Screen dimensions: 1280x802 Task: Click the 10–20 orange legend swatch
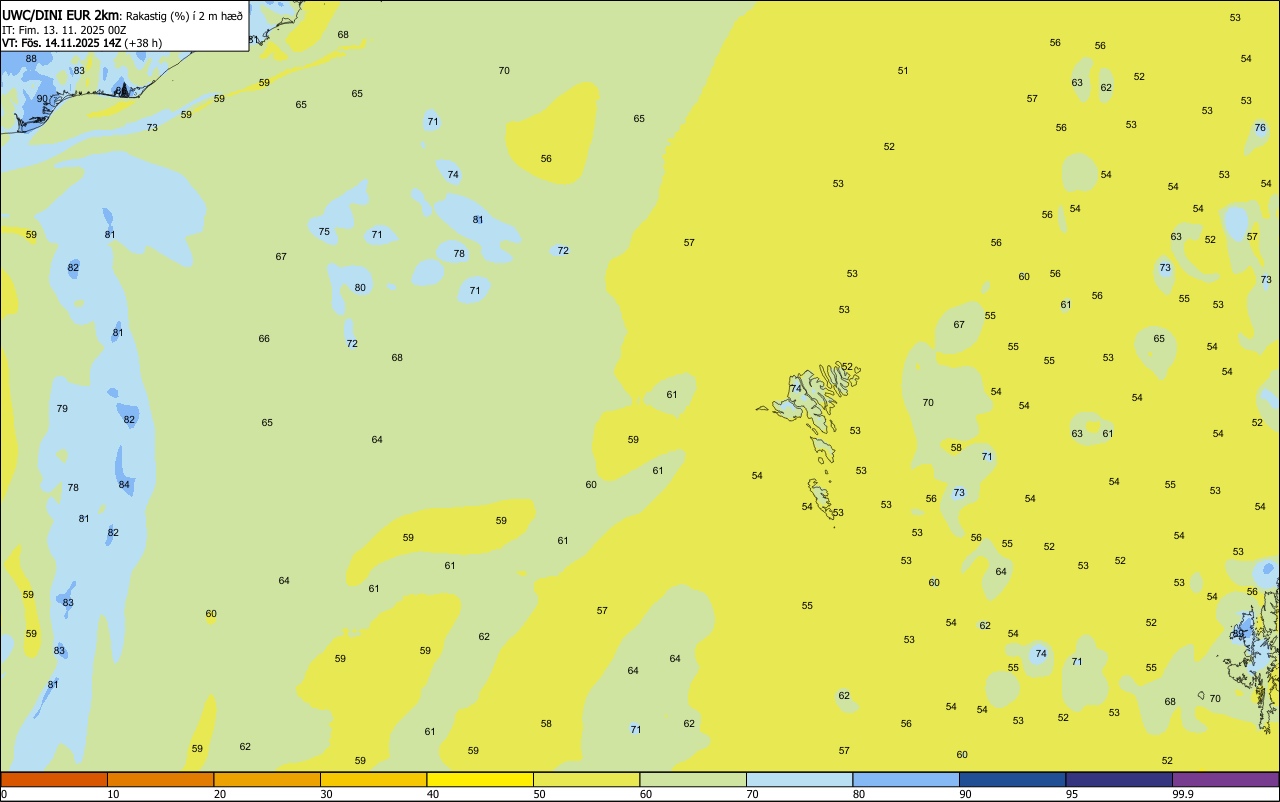pos(160,779)
